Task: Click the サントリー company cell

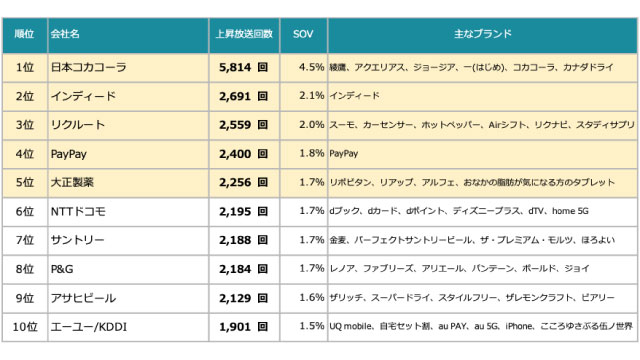Action: click(128, 240)
